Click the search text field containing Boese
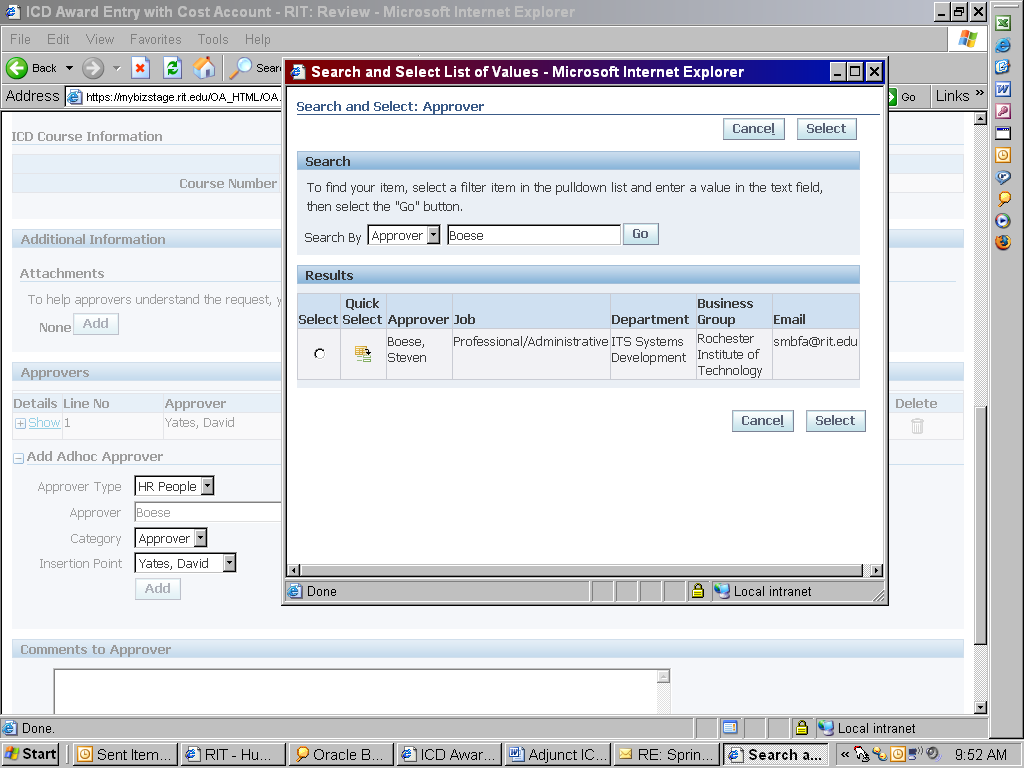Viewport: 1024px width, 768px height. click(x=533, y=235)
